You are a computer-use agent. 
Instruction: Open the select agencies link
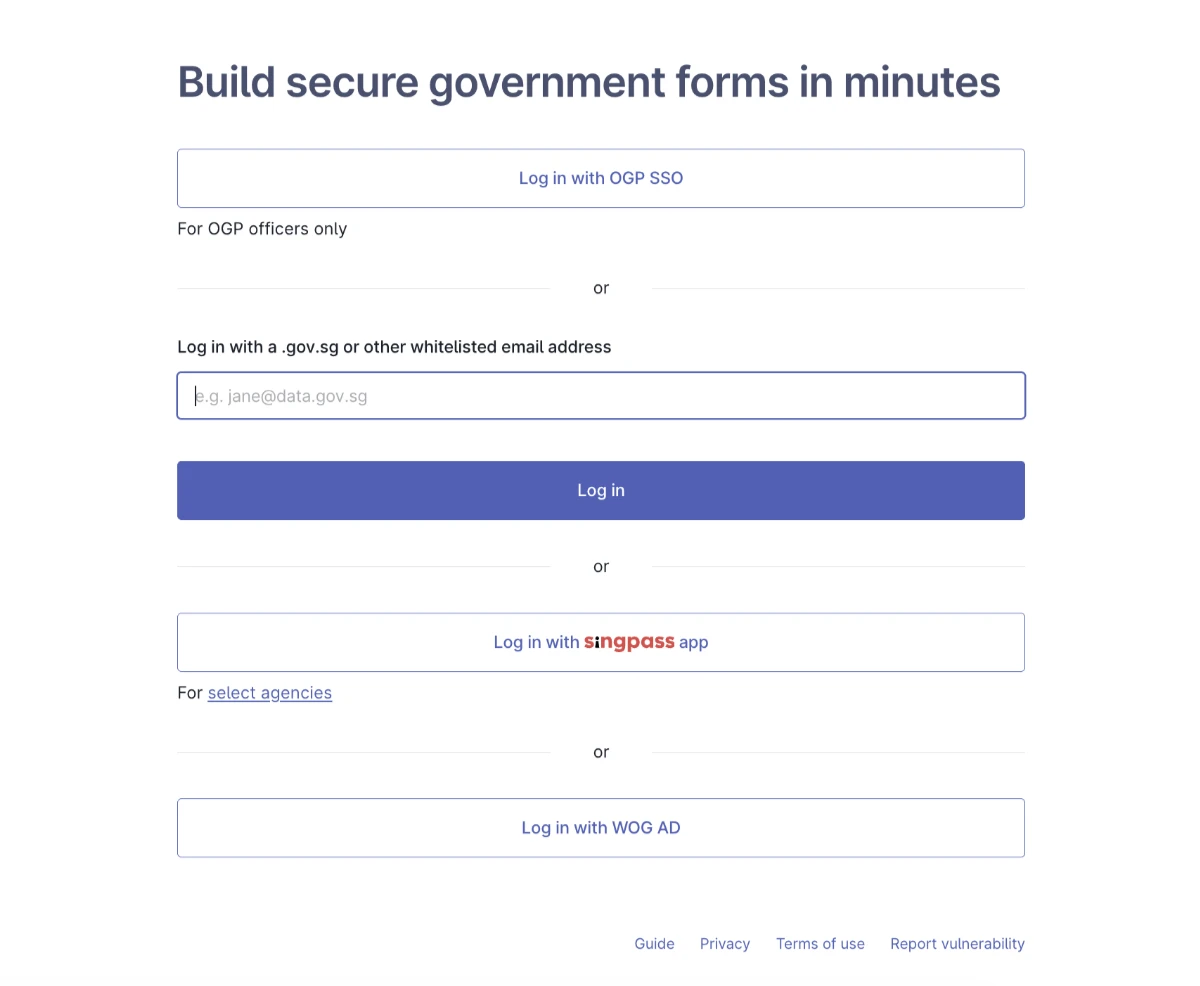pos(269,692)
